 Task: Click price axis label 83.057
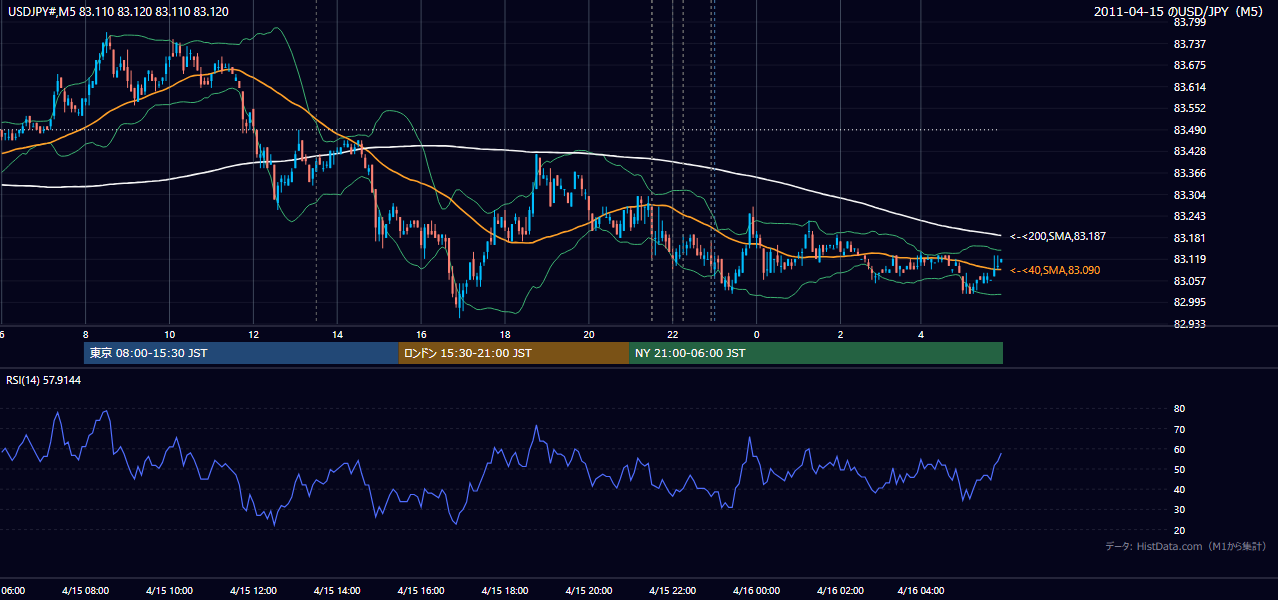(x=1188, y=281)
